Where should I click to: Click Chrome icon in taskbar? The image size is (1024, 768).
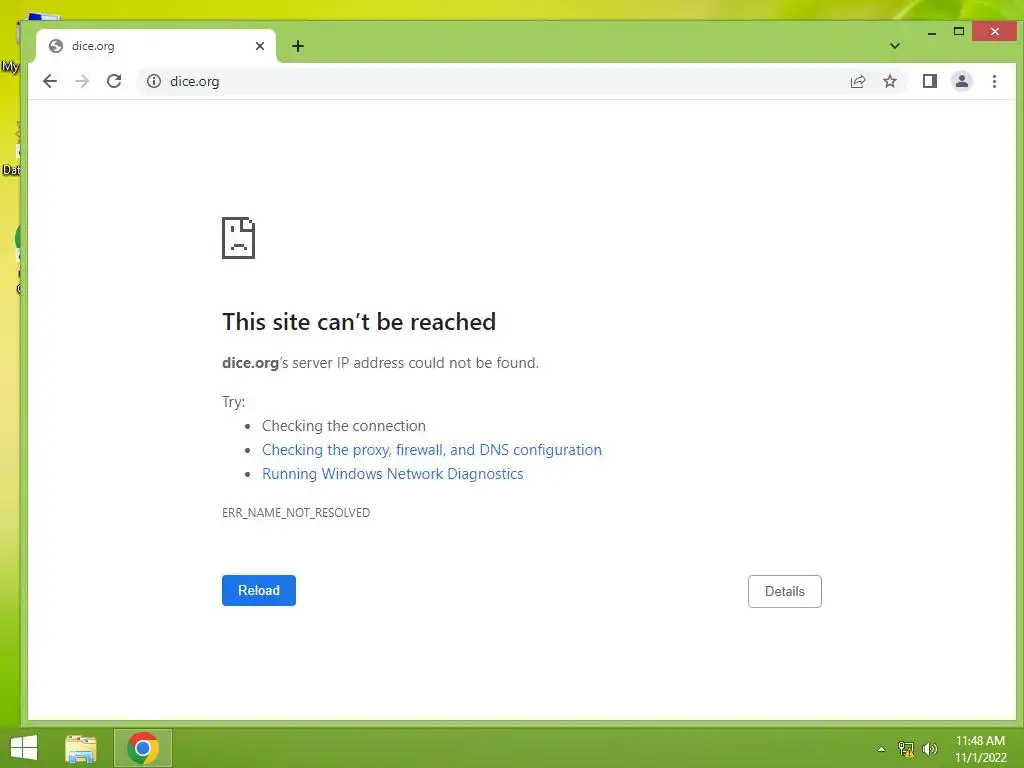143,748
